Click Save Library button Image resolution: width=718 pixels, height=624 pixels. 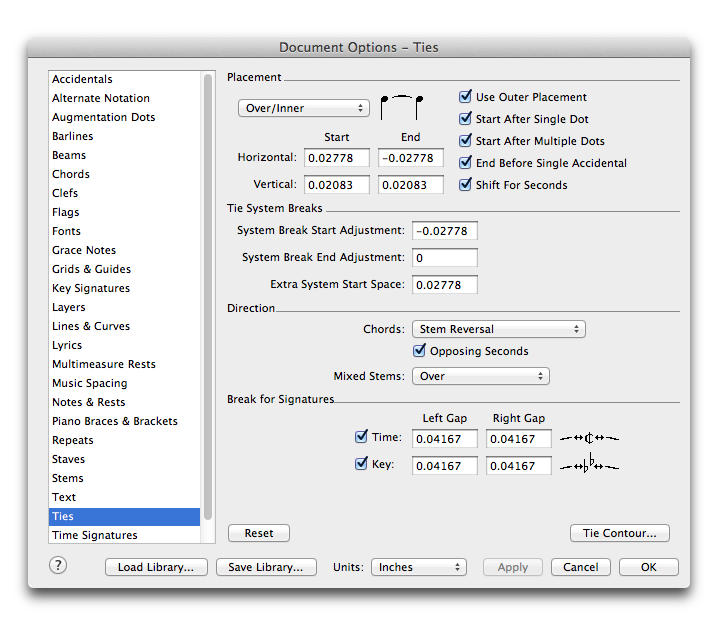266,567
